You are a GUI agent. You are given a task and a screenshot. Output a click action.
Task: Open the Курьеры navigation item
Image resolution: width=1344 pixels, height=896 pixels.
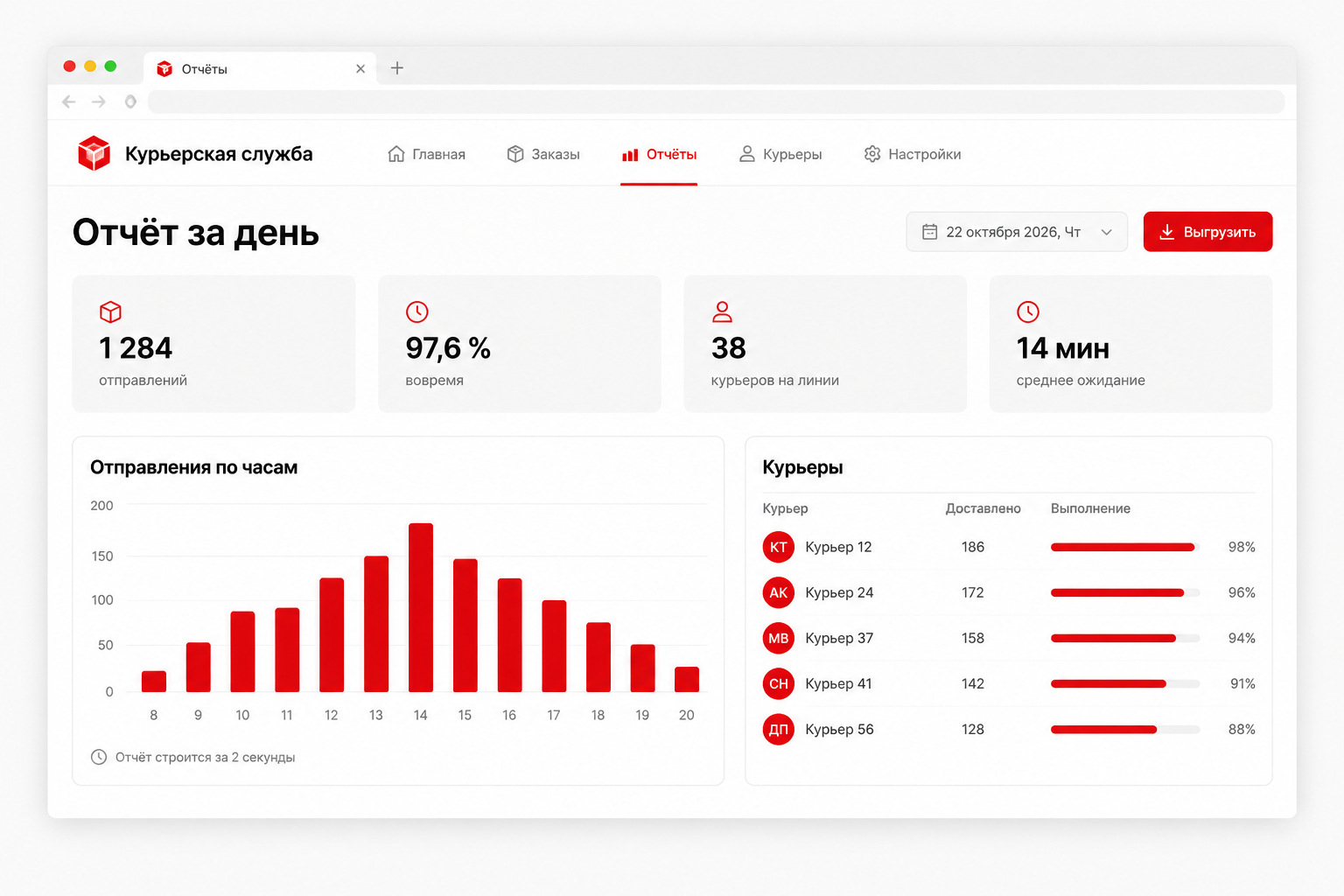click(780, 154)
